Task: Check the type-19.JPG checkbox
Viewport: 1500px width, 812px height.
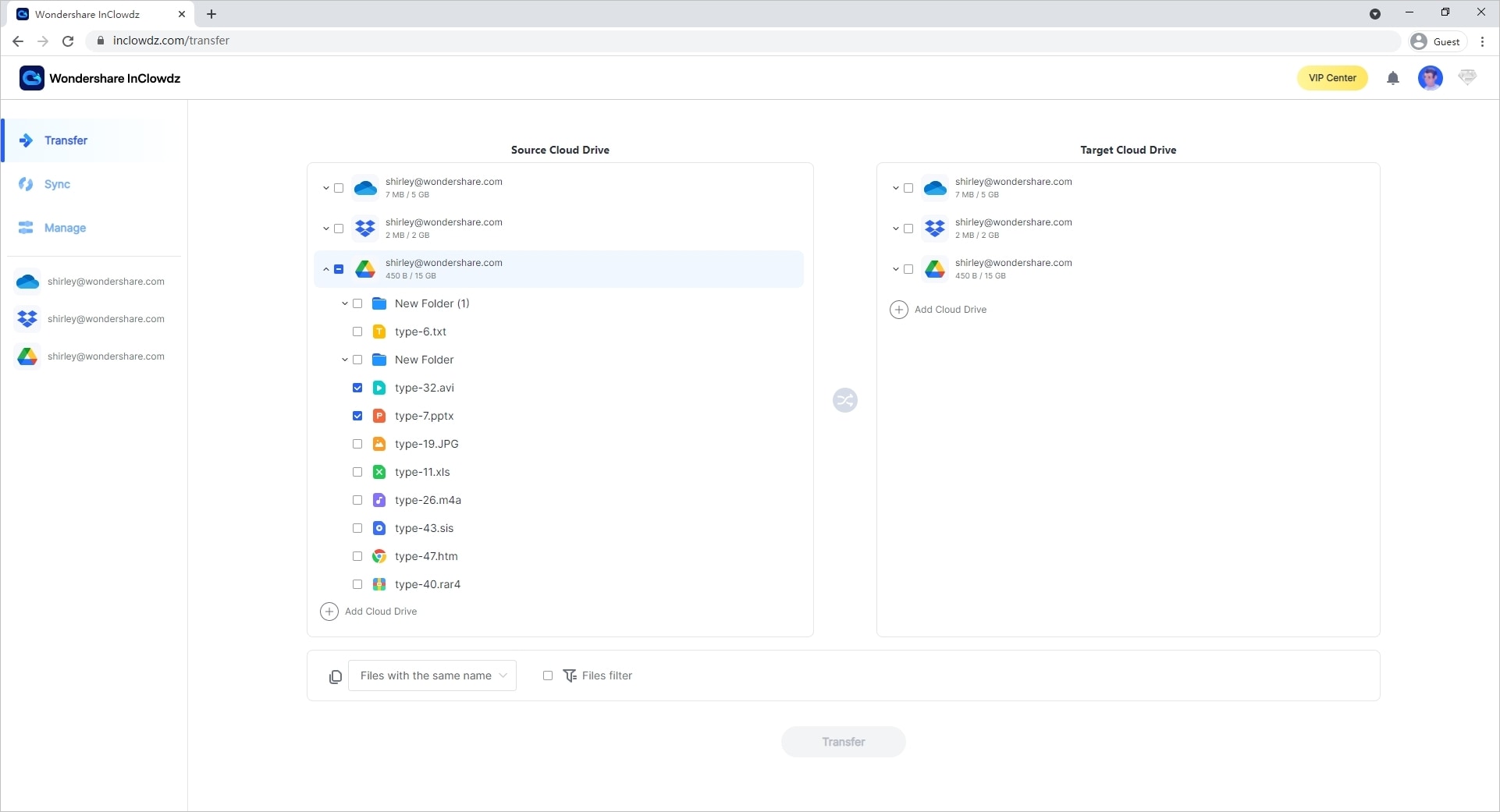Action: [x=357, y=444]
